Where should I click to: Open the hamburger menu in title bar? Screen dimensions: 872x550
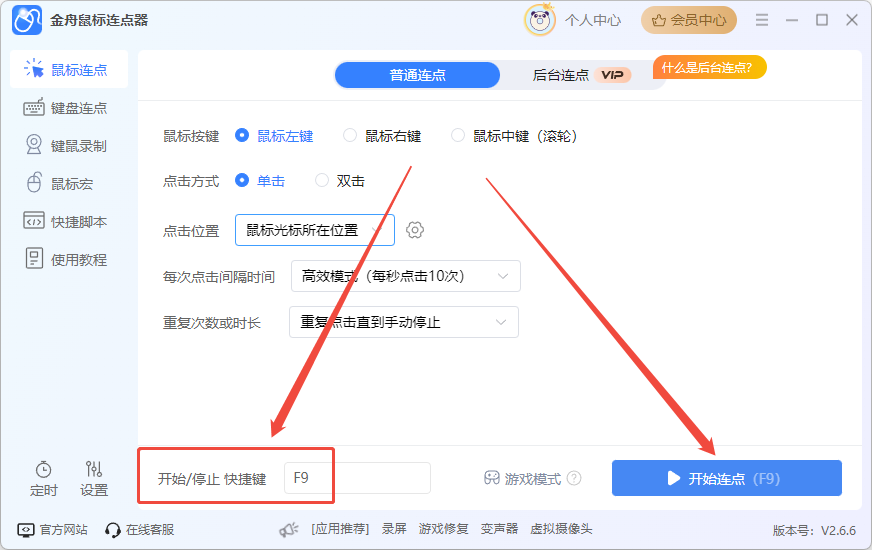click(762, 21)
